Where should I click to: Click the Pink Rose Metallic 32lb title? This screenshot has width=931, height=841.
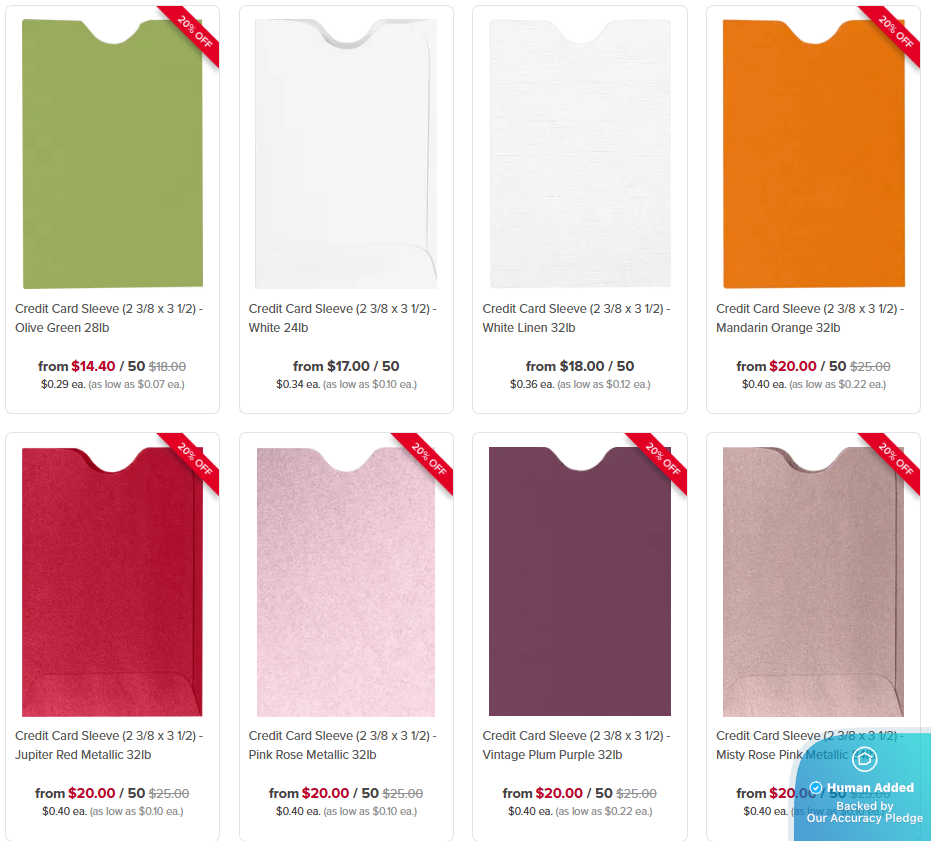343,745
